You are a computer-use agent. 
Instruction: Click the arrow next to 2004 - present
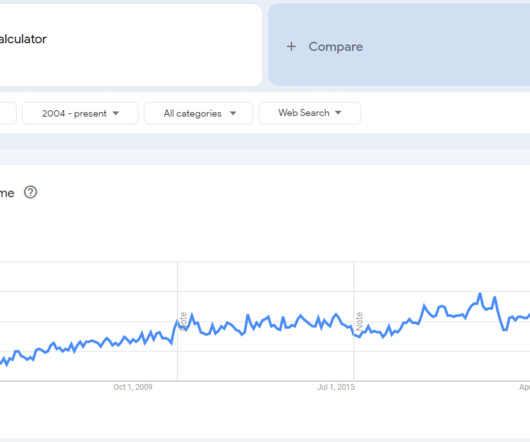pos(116,113)
